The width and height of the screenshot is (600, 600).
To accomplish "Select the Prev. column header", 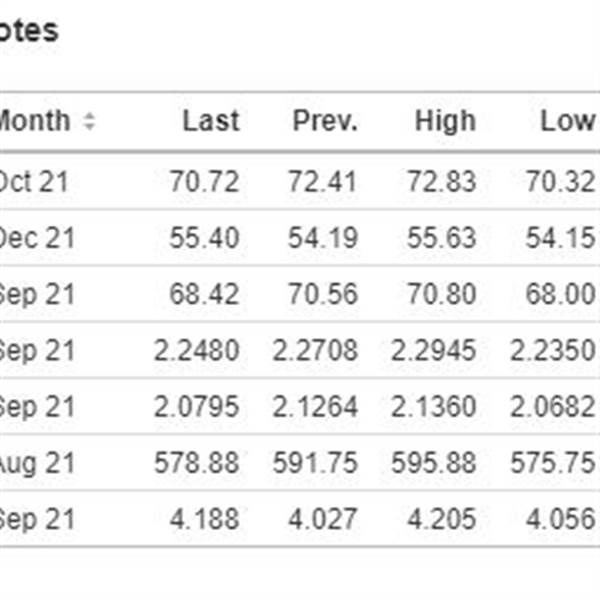I will click(x=324, y=121).
